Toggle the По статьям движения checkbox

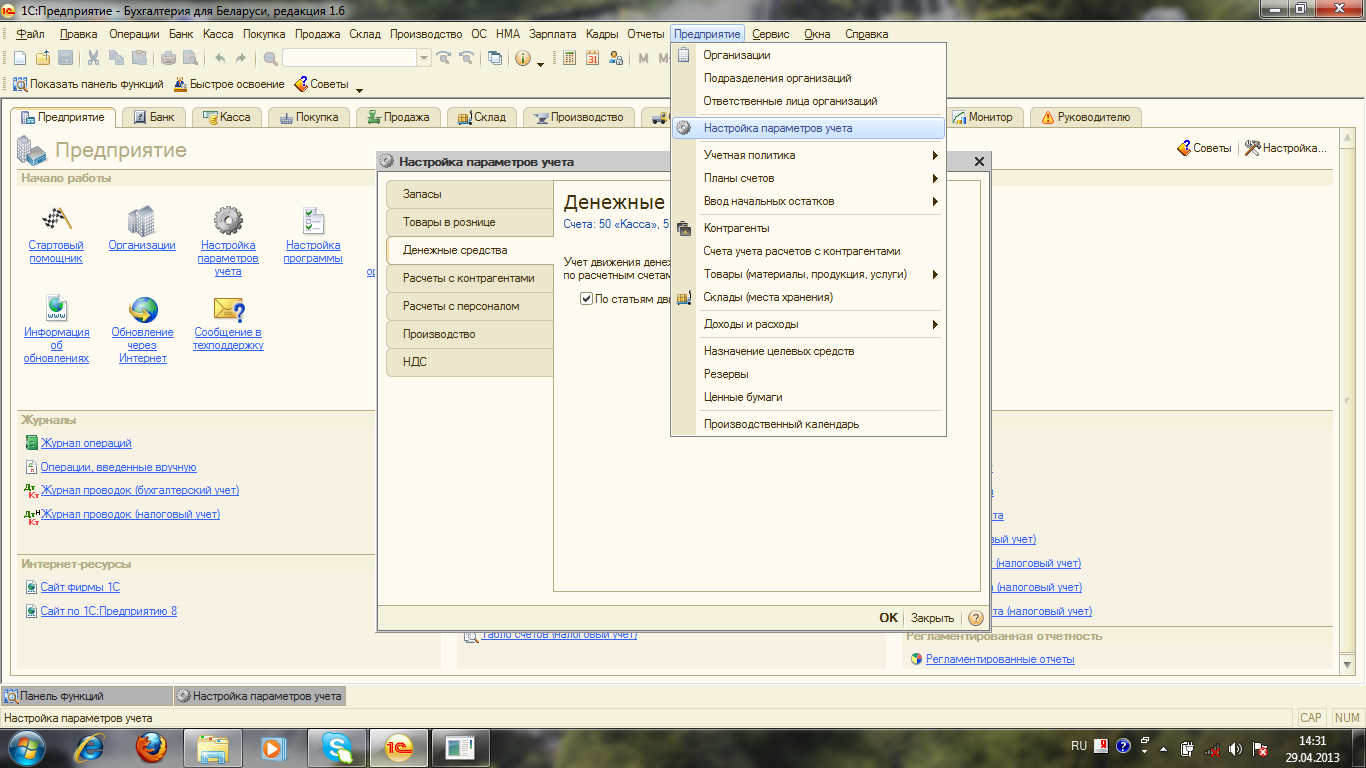(x=587, y=298)
